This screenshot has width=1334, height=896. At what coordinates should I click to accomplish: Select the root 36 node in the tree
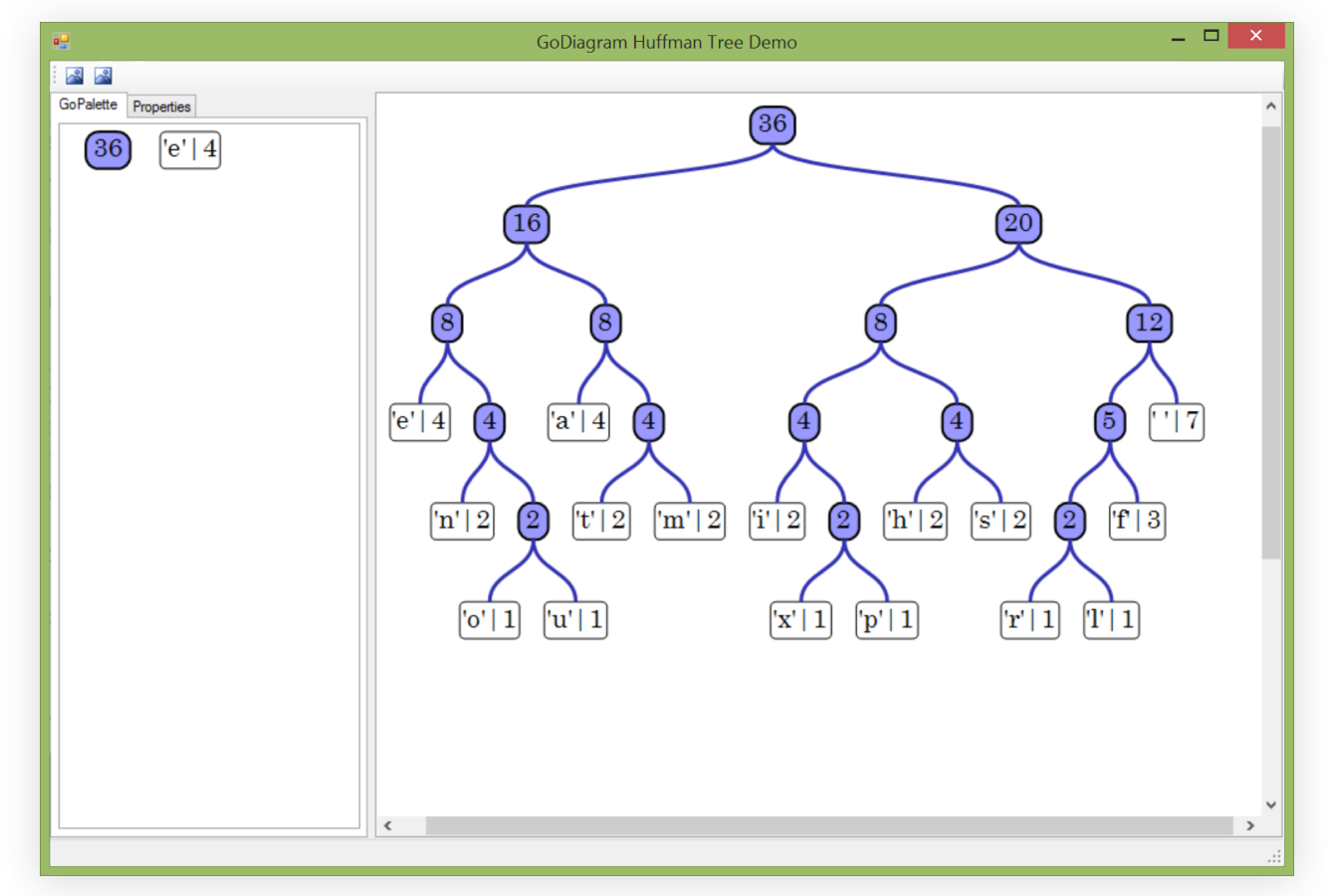(x=773, y=124)
